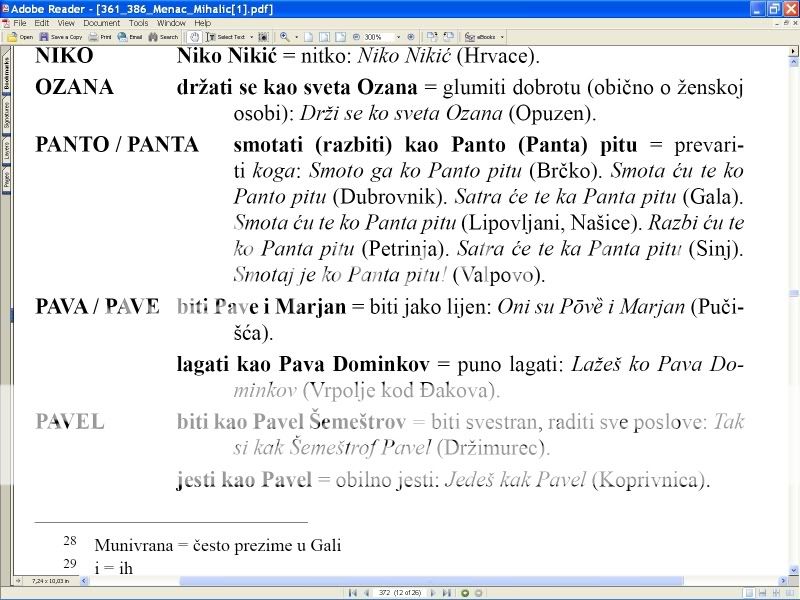Choose the Select Text tool
Image resolution: width=800 pixels, height=600 pixels.
tap(228, 37)
